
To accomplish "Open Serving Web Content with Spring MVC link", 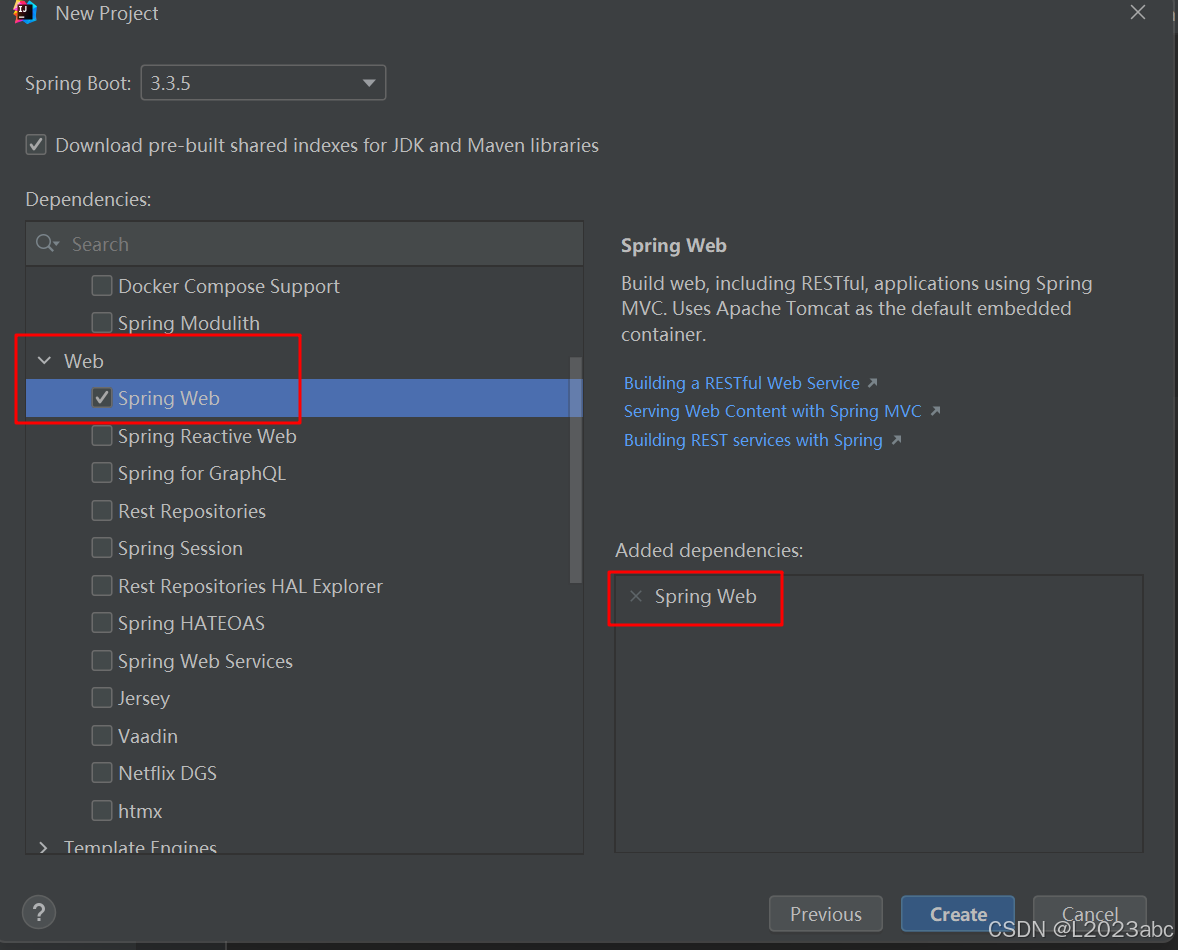I will point(772,412).
